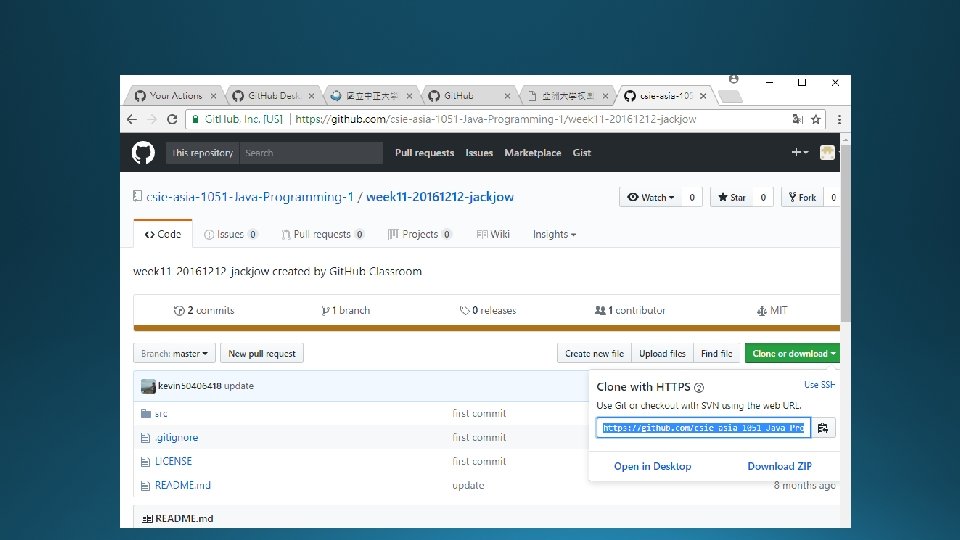Screen dimensions: 960x540
Task: Click Upload files button
Action: 662,353
